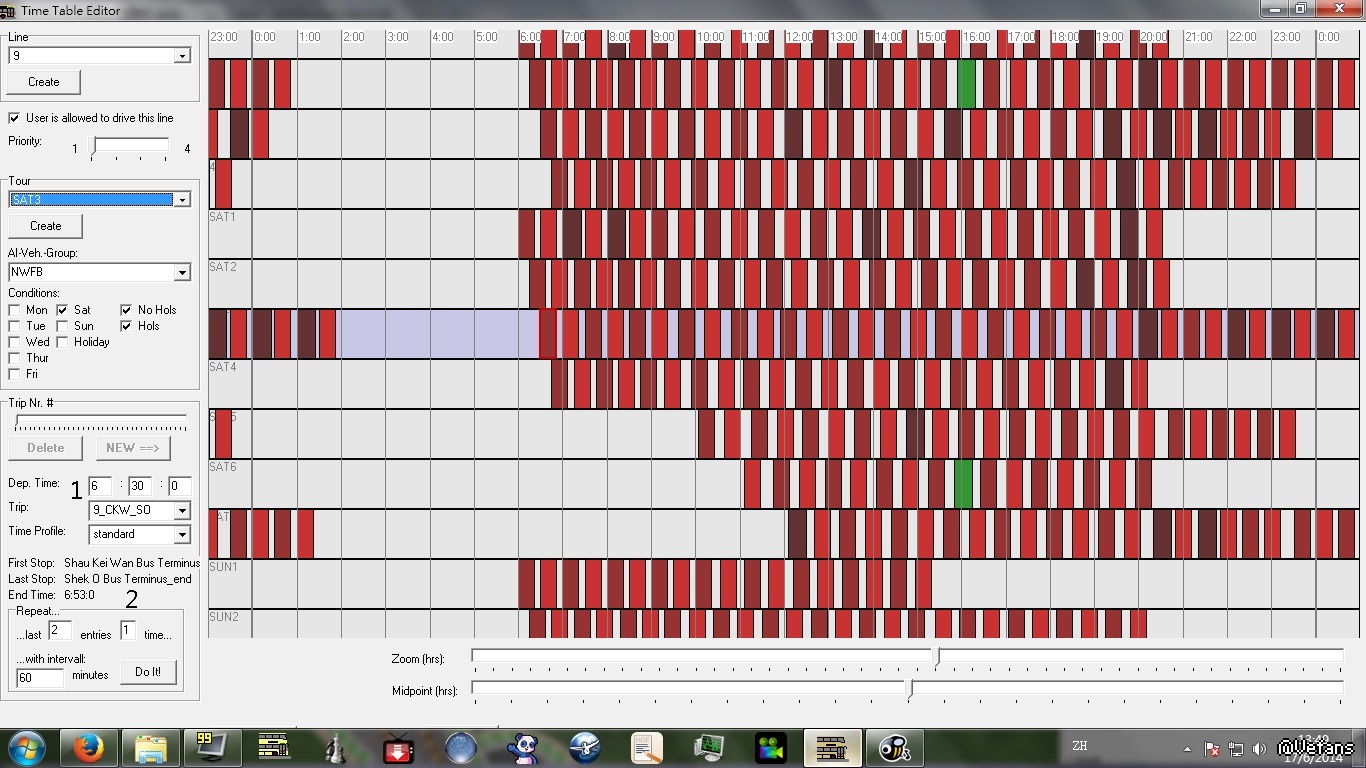
Task: Open the notepad document icon in taskbar
Action: [647, 748]
